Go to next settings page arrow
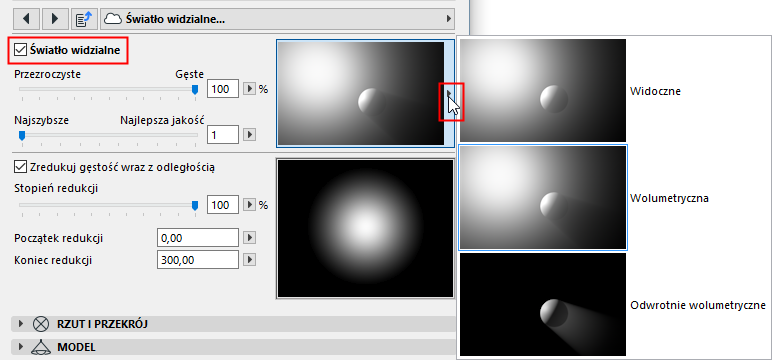The width and height of the screenshot is (772, 360). click(55, 19)
